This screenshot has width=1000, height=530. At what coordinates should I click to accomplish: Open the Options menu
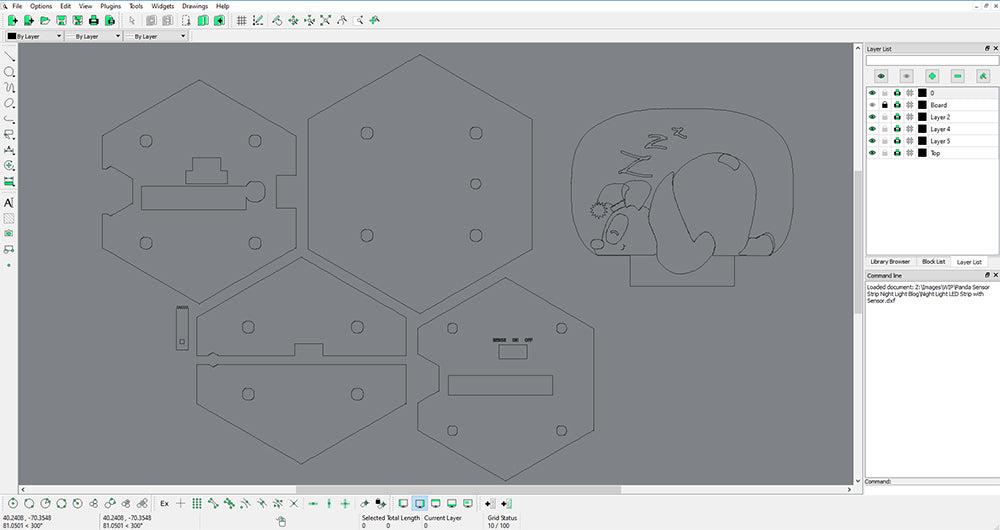coord(41,6)
